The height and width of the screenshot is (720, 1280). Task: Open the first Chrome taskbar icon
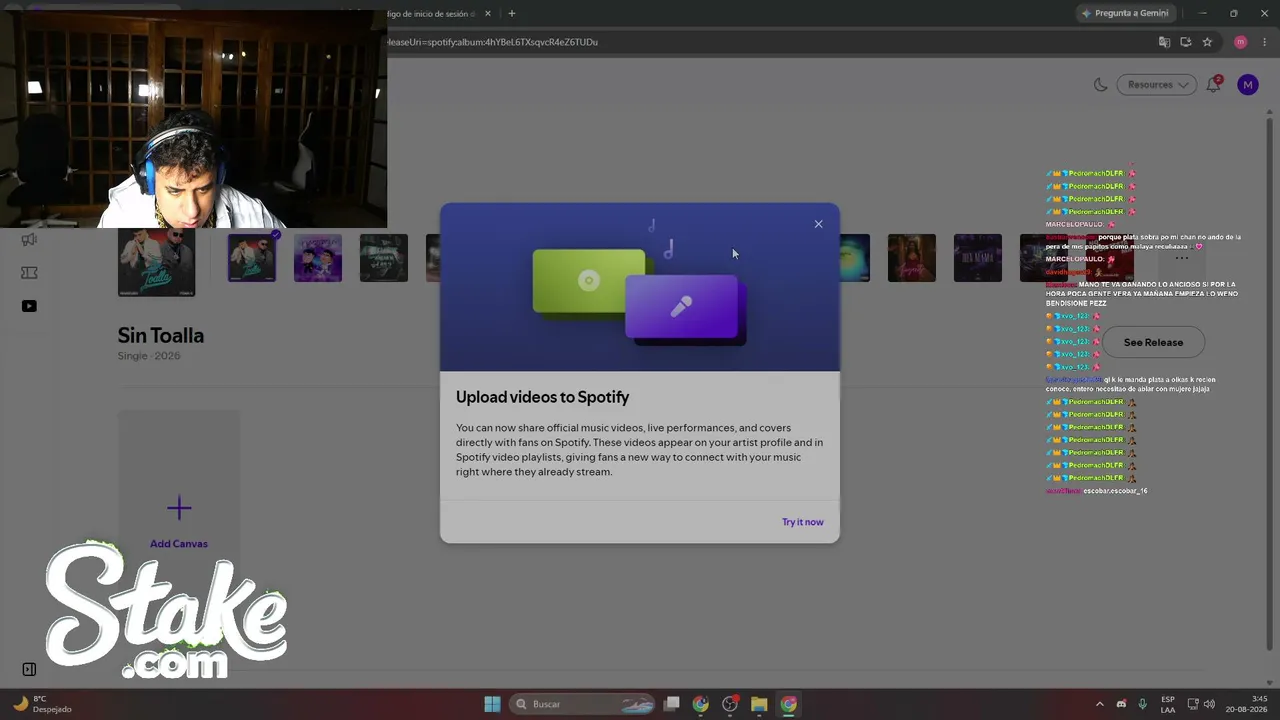coord(701,704)
